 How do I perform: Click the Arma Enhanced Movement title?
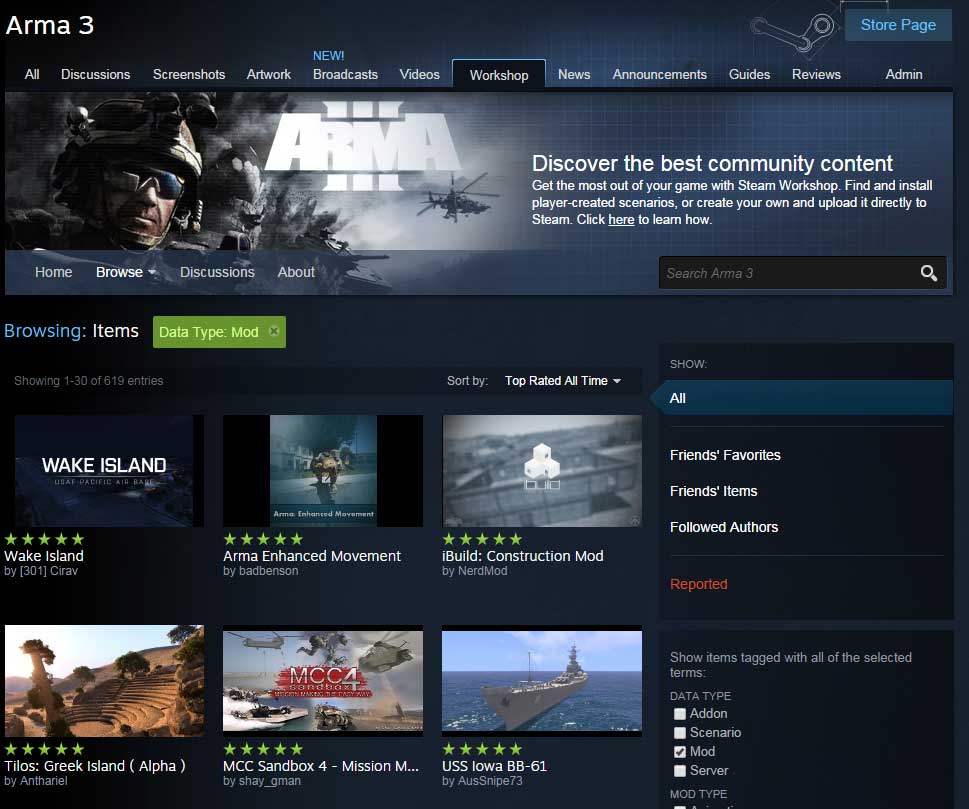[x=312, y=556]
